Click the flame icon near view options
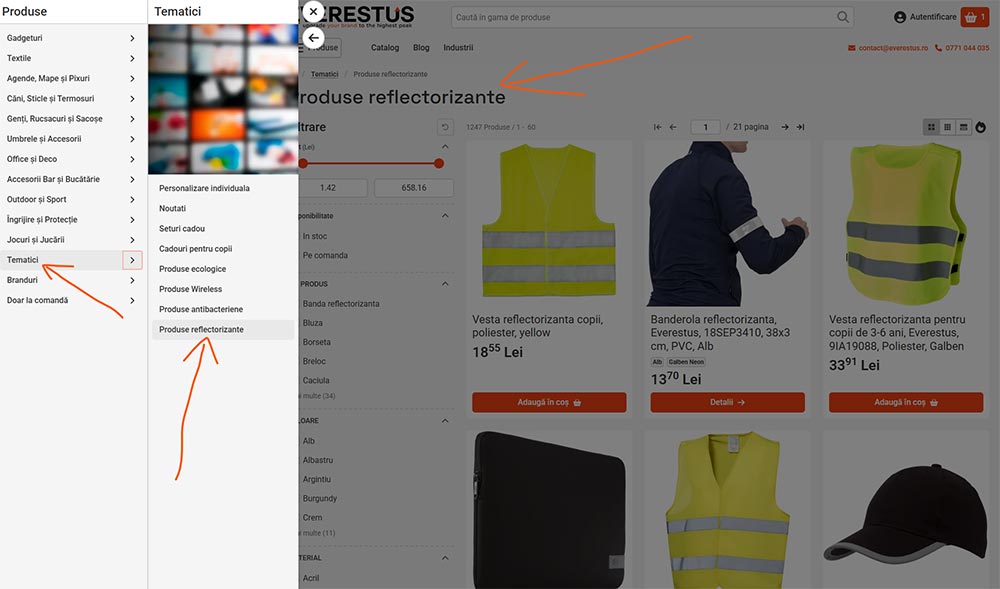1000x589 pixels. pyautogui.click(x=981, y=127)
